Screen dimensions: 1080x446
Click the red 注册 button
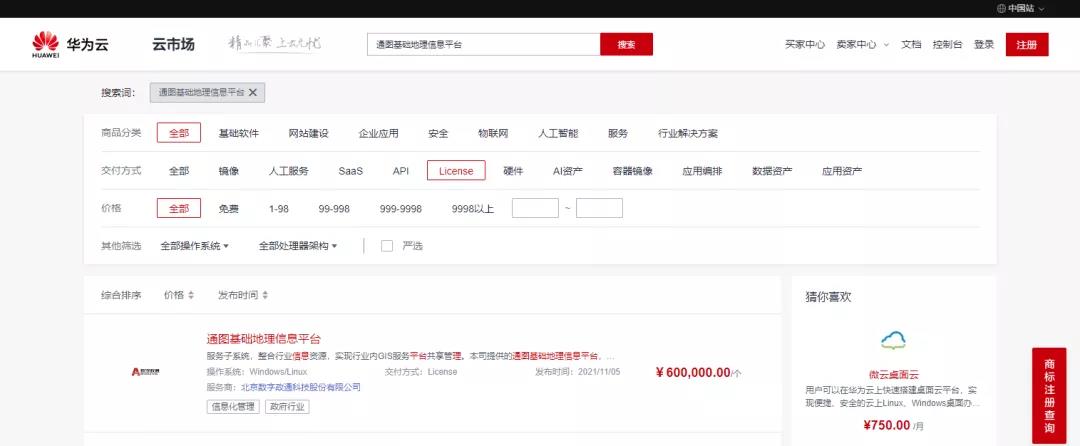(1027, 45)
